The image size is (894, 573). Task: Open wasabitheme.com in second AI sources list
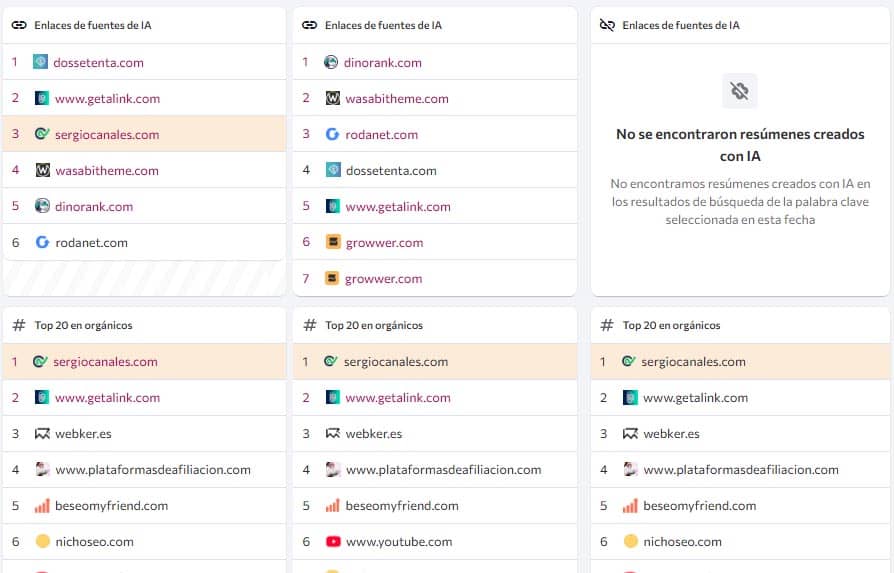397,99
